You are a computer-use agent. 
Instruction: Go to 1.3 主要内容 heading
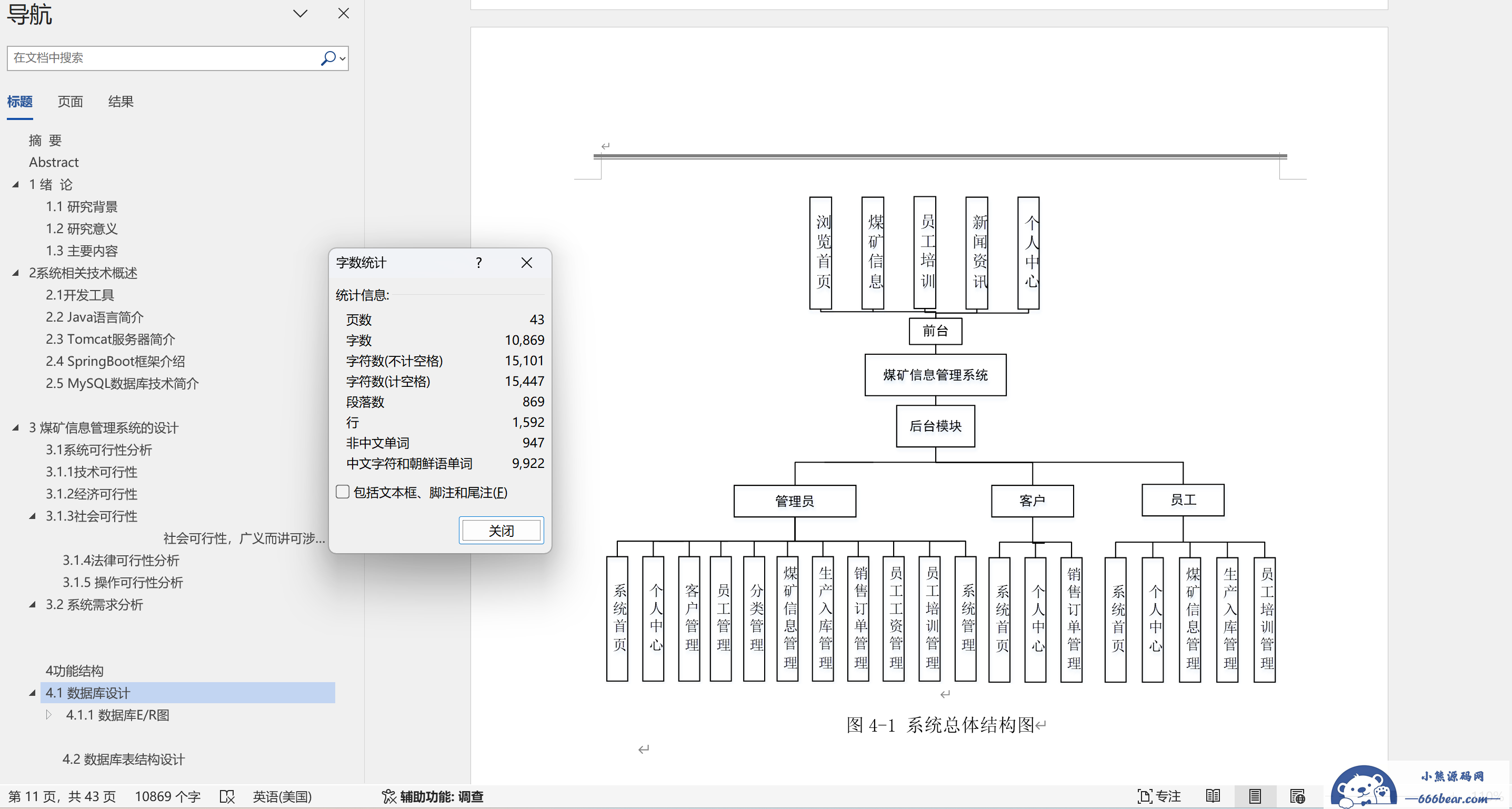click(x=82, y=251)
